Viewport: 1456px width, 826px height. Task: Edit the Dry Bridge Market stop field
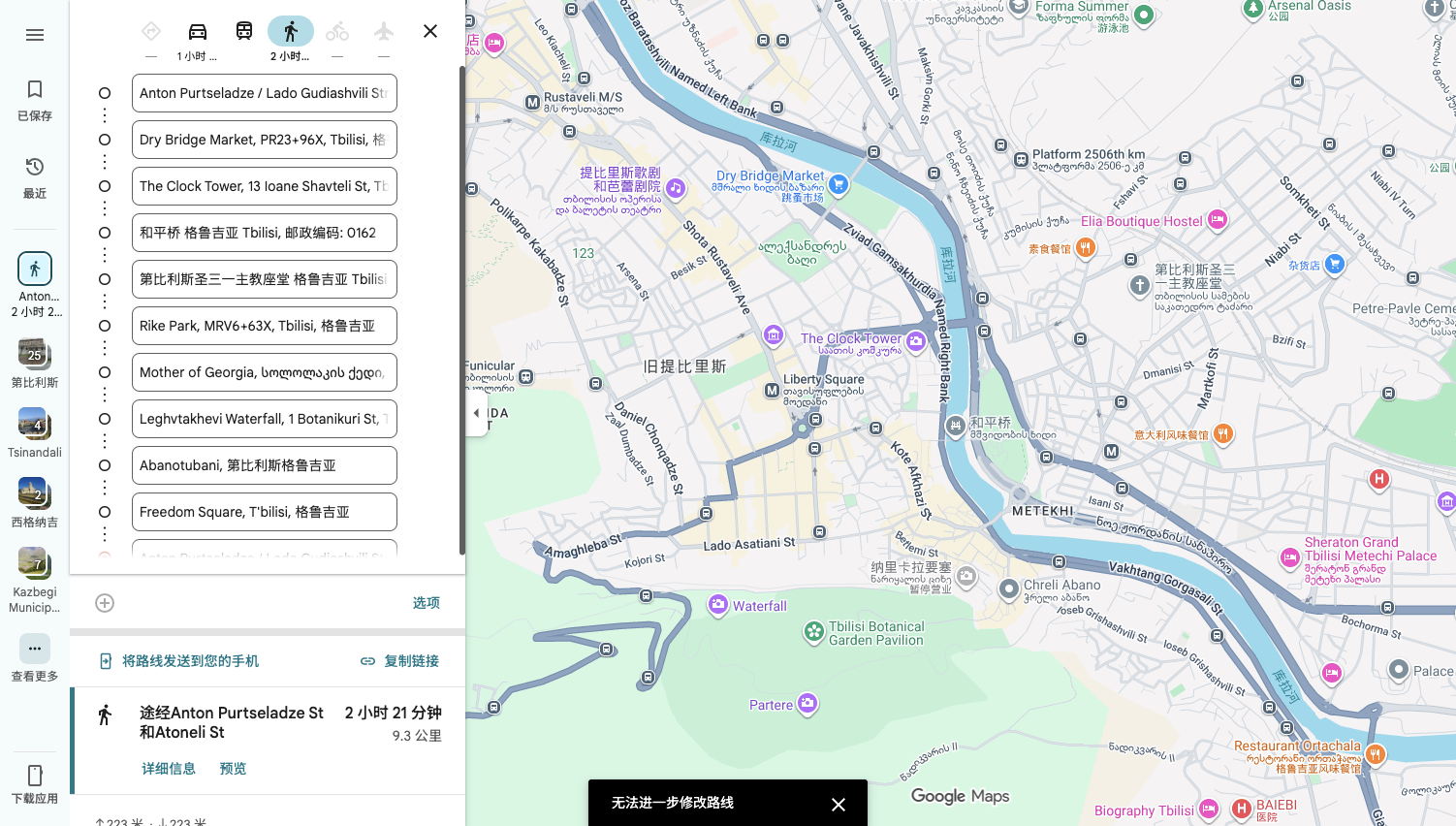coord(265,140)
